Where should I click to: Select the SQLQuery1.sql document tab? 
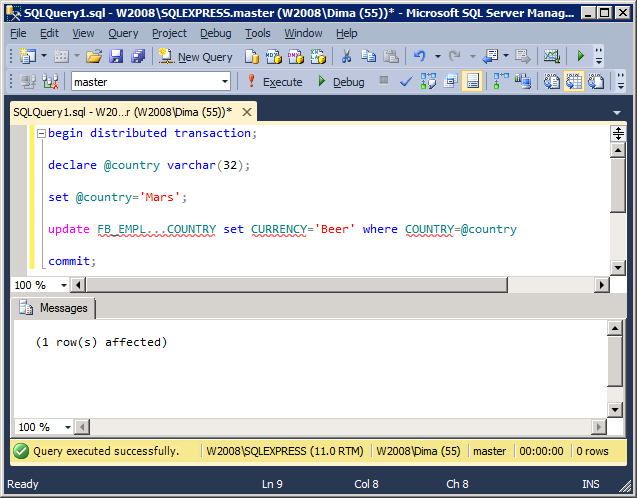click(x=122, y=112)
